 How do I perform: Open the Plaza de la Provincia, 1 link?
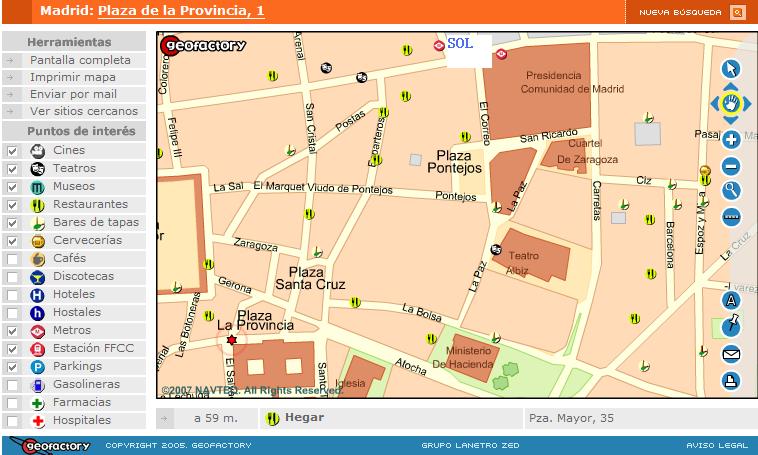pos(181,11)
